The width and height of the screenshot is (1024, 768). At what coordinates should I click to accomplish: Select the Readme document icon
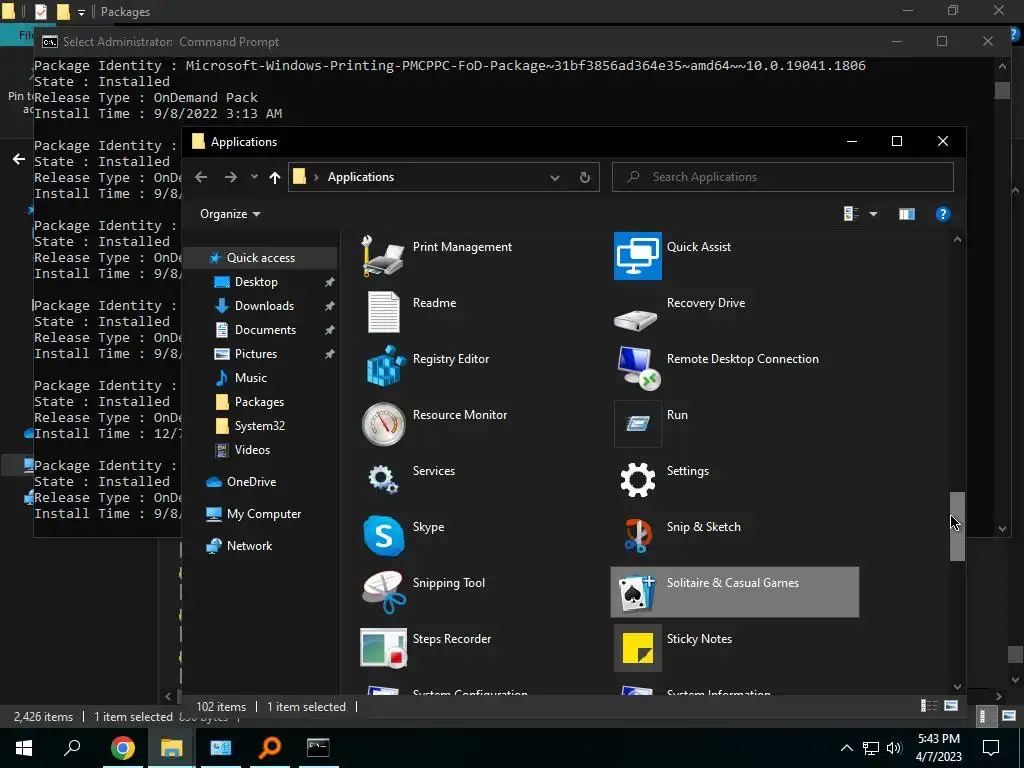click(x=383, y=312)
